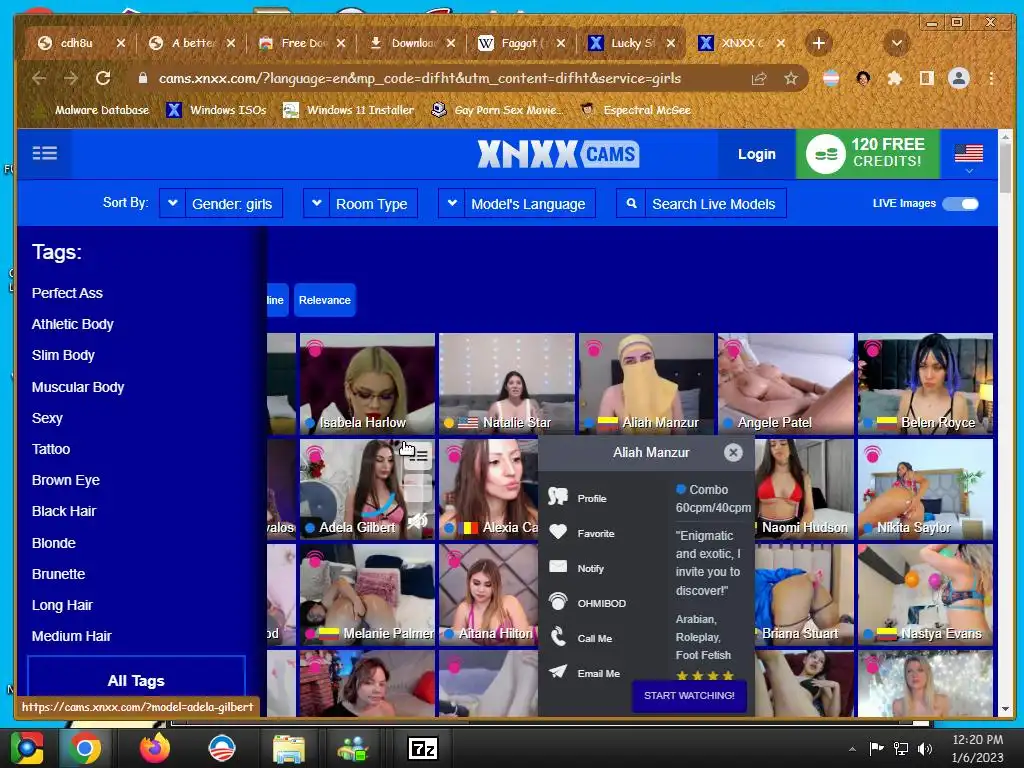Click the browser back arrow
Screen dimensions: 1024x768
(x=39, y=78)
